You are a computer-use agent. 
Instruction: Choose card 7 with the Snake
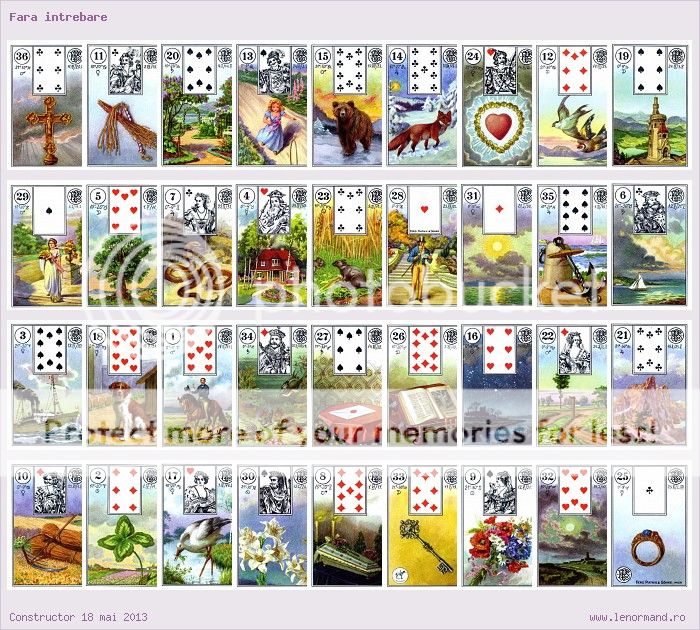(x=197, y=245)
